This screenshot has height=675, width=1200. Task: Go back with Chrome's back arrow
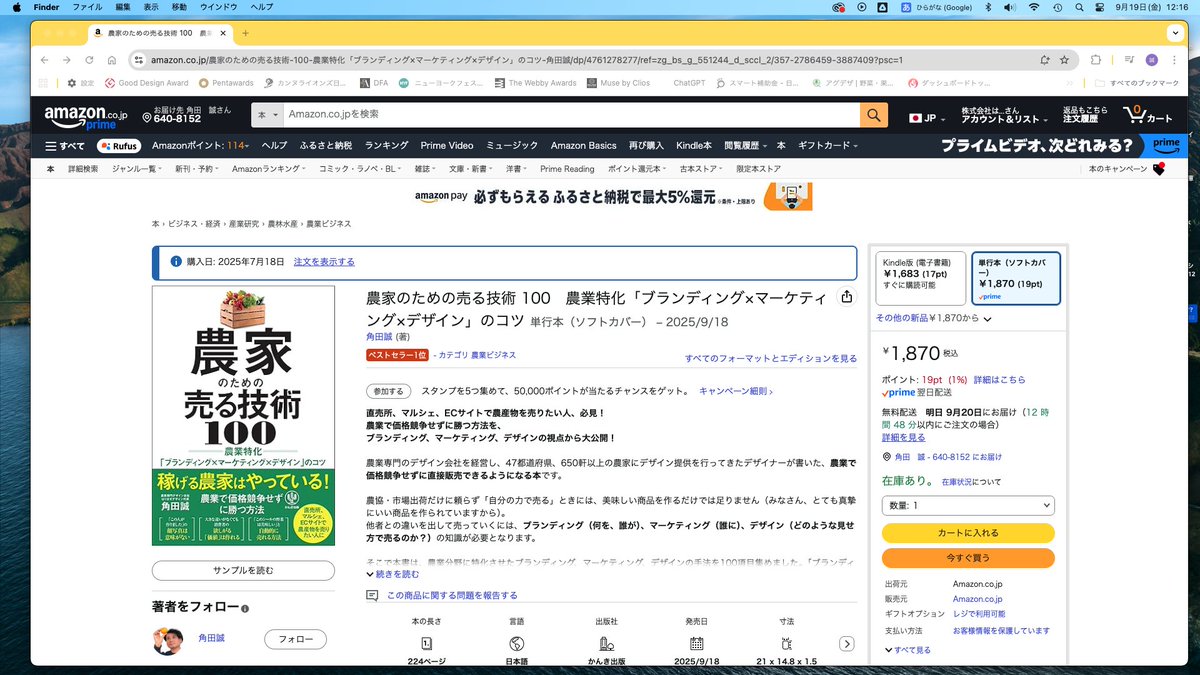click(44, 60)
